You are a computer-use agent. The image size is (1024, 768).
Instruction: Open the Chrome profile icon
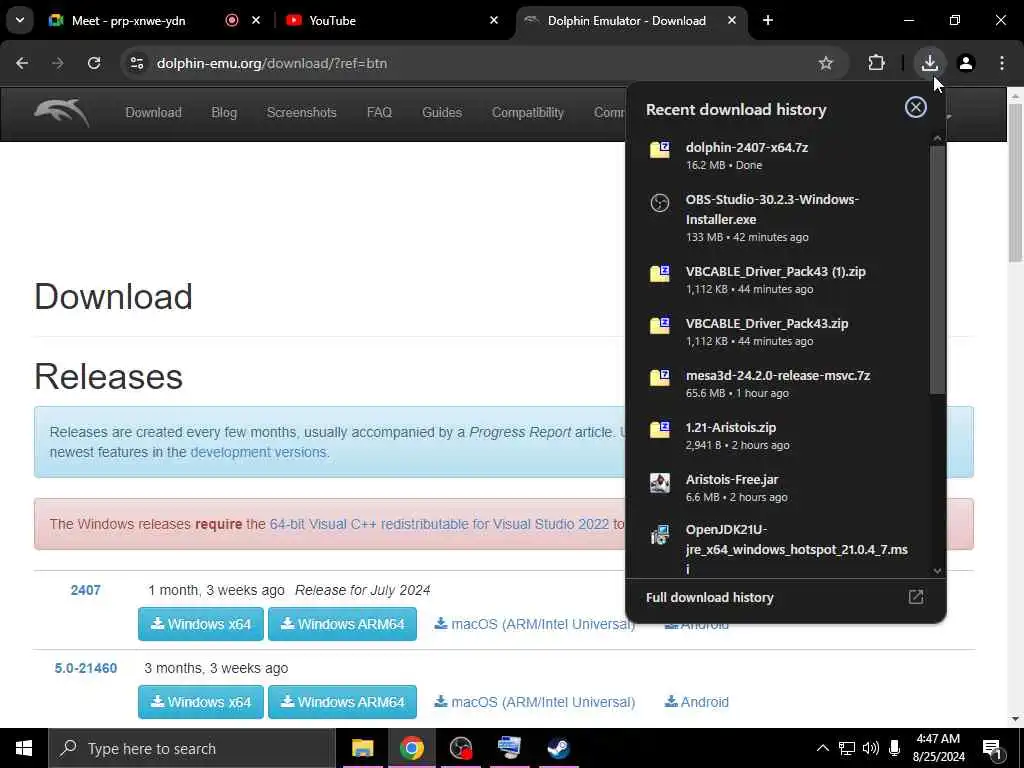click(966, 63)
